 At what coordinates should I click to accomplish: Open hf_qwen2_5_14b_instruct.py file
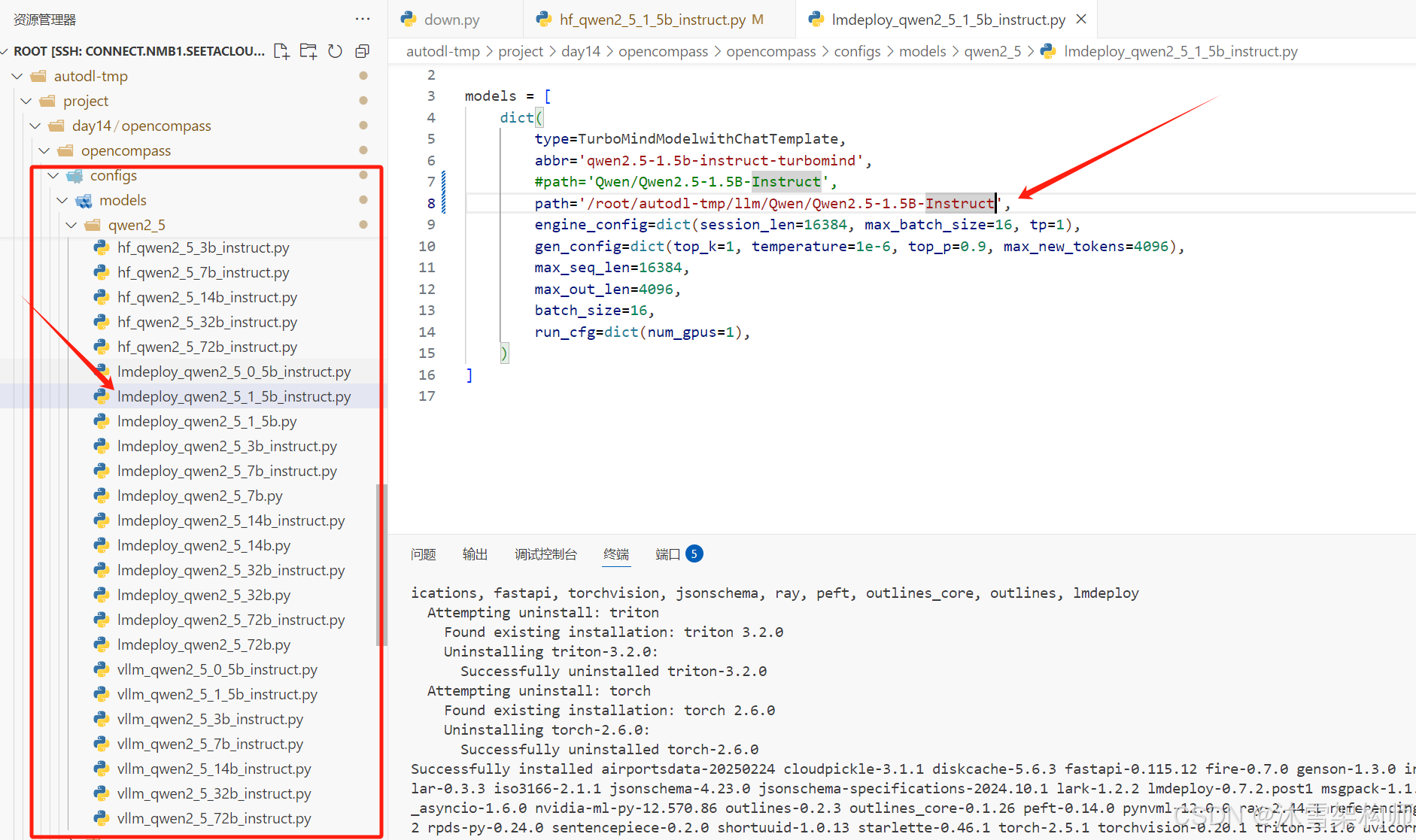tap(207, 297)
